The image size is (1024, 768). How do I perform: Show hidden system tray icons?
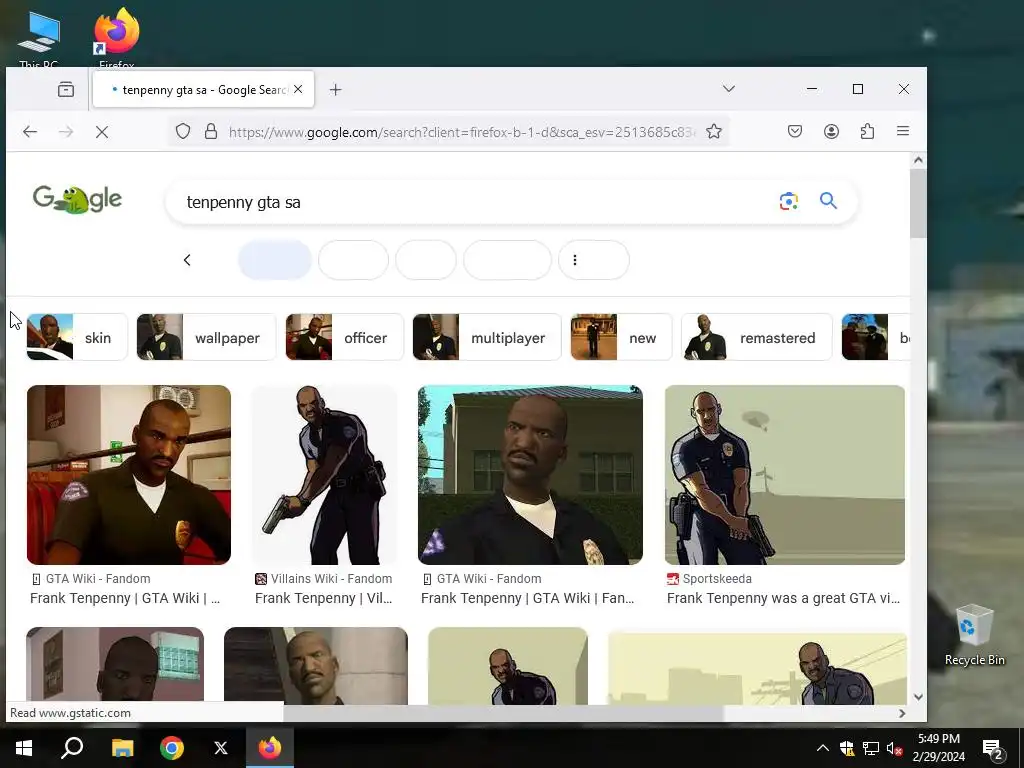click(823, 748)
